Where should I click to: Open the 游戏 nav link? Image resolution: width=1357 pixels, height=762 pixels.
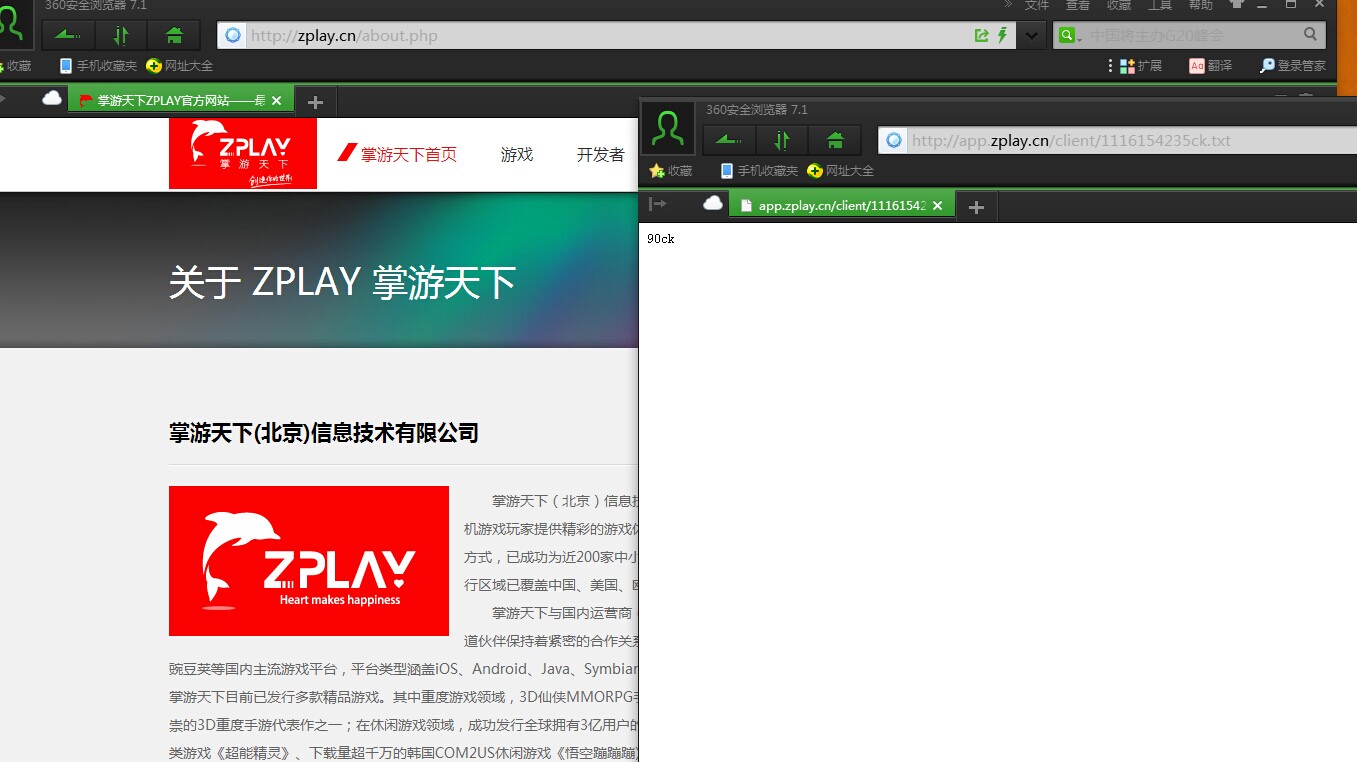[517, 154]
